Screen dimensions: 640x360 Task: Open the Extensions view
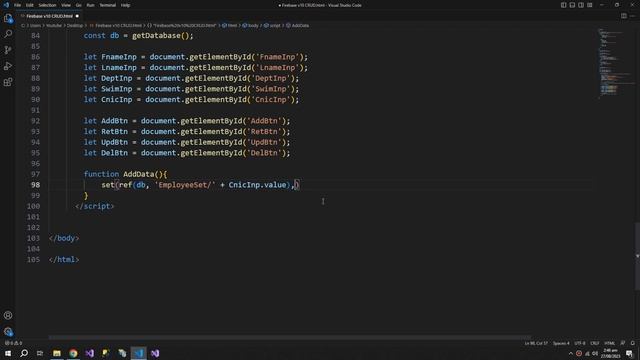pyautogui.click(x=8, y=82)
